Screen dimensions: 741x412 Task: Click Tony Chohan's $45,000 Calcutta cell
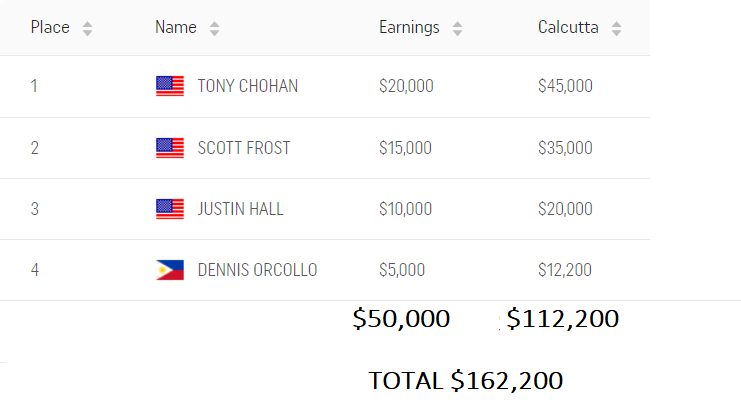[x=565, y=86]
